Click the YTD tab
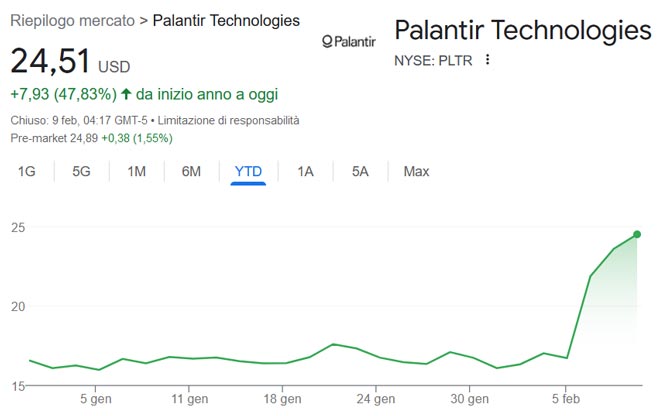Viewport: 660px width, 416px height. (x=248, y=172)
